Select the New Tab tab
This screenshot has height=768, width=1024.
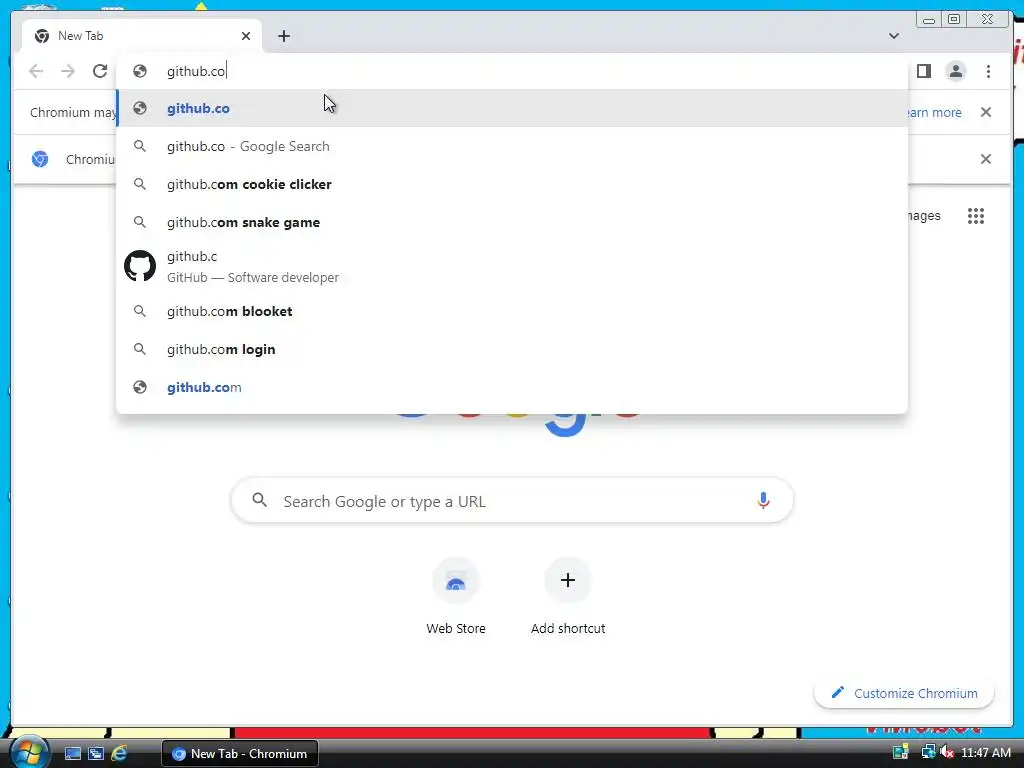[x=142, y=36]
